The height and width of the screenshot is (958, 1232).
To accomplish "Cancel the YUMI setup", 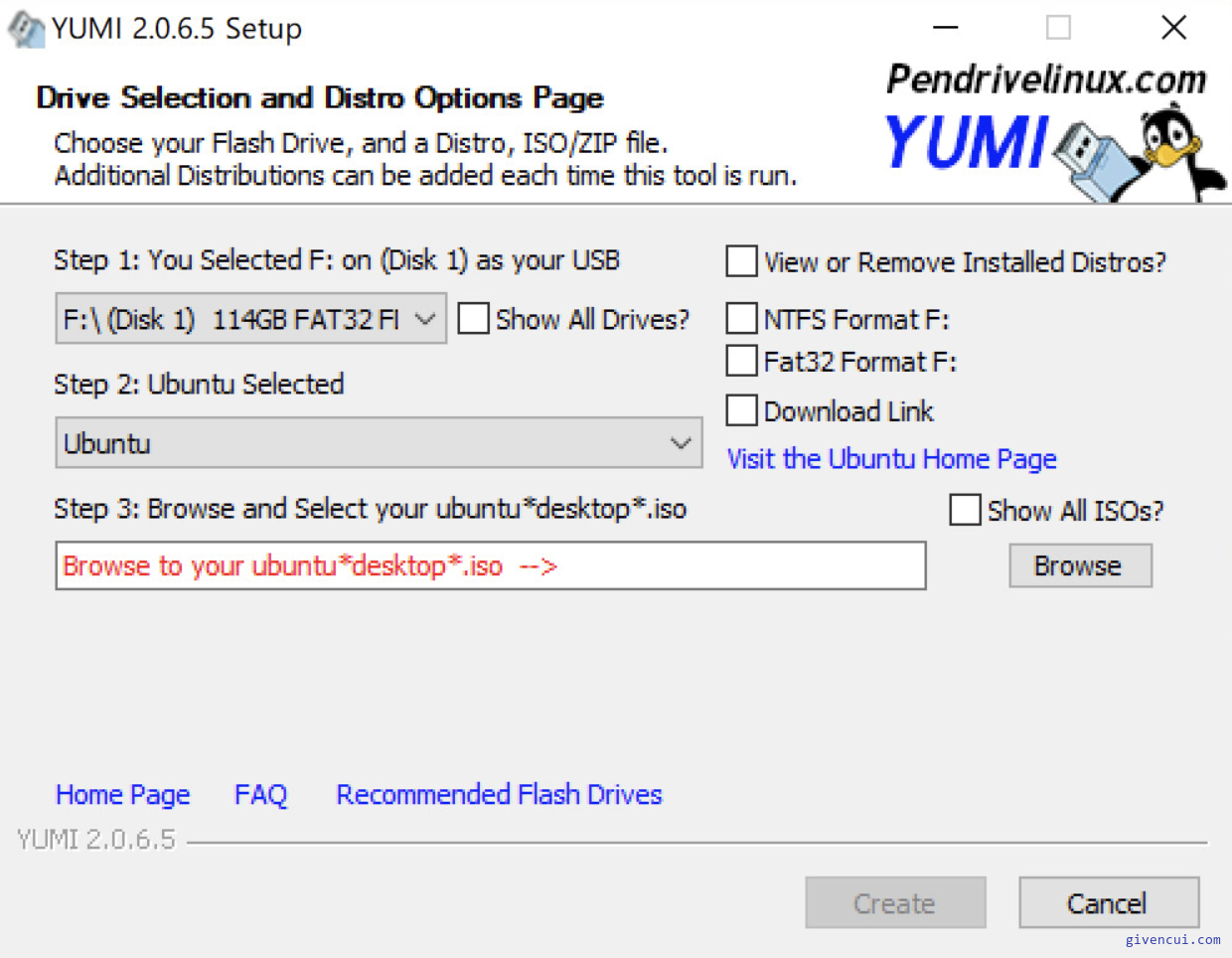I will pos(1109,902).
